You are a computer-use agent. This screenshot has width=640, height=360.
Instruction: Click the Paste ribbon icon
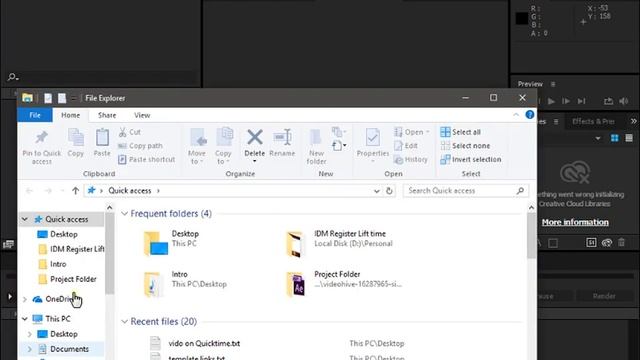click(102, 138)
